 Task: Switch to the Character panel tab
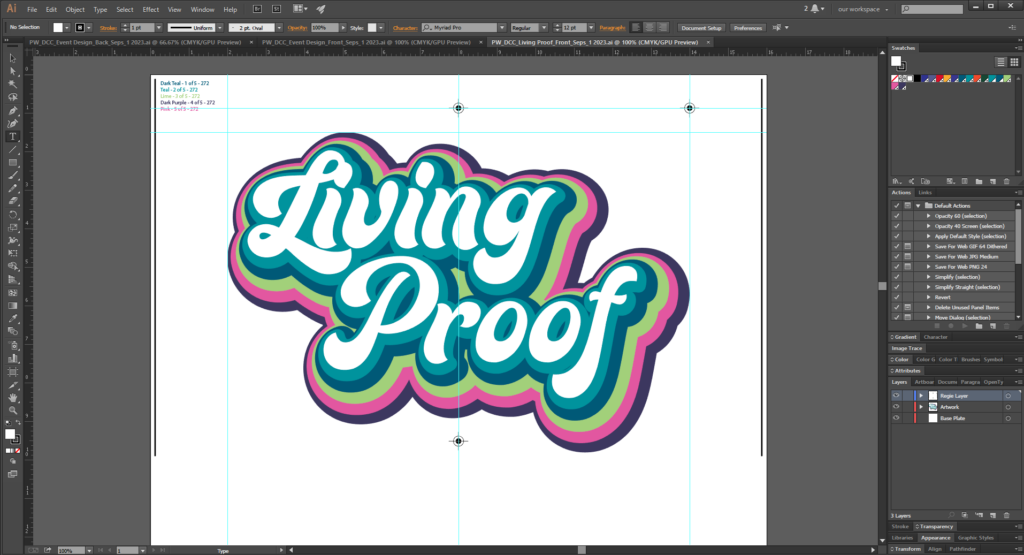[935, 337]
